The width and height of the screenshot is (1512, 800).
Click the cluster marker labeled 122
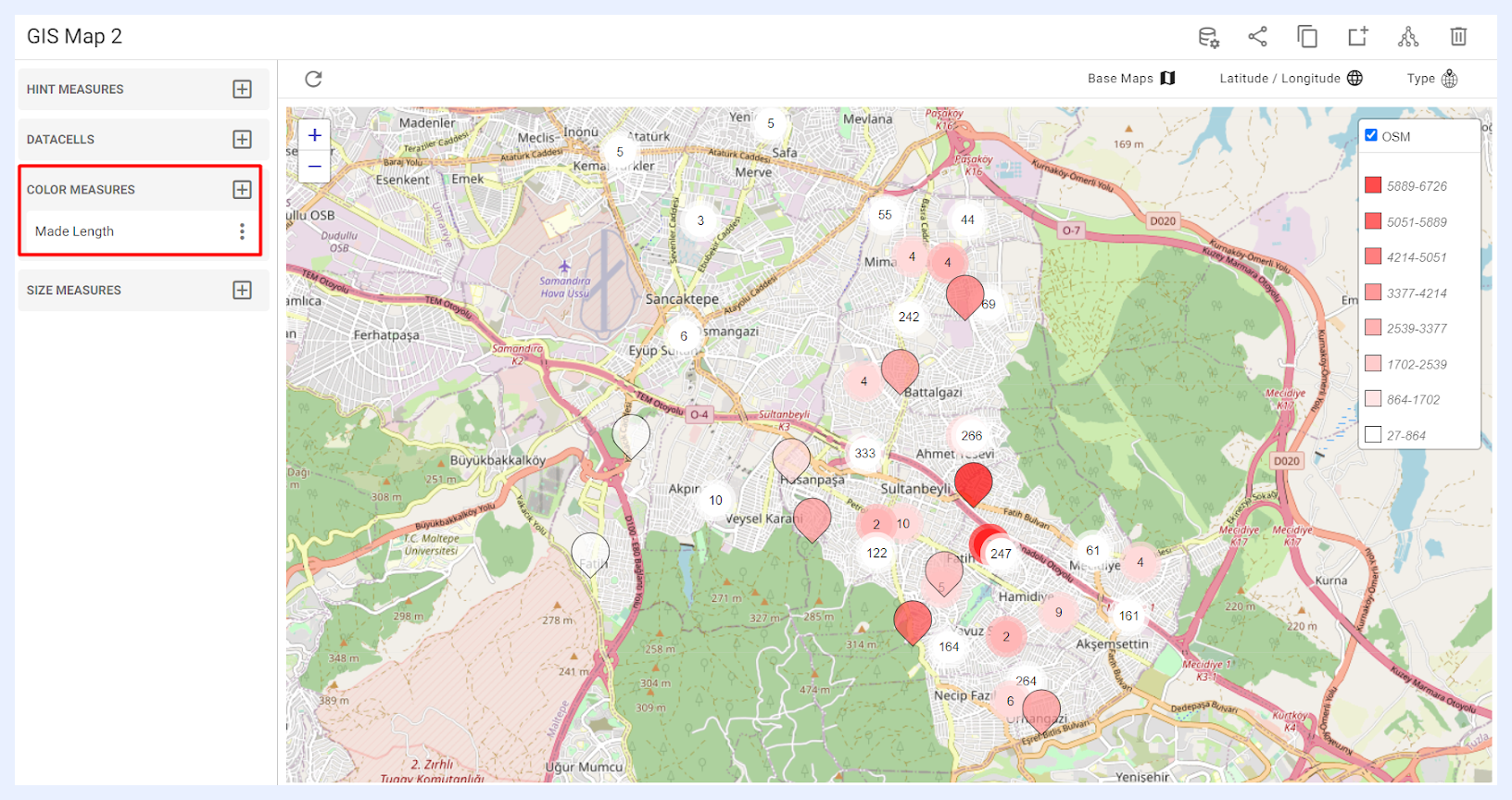(x=876, y=553)
